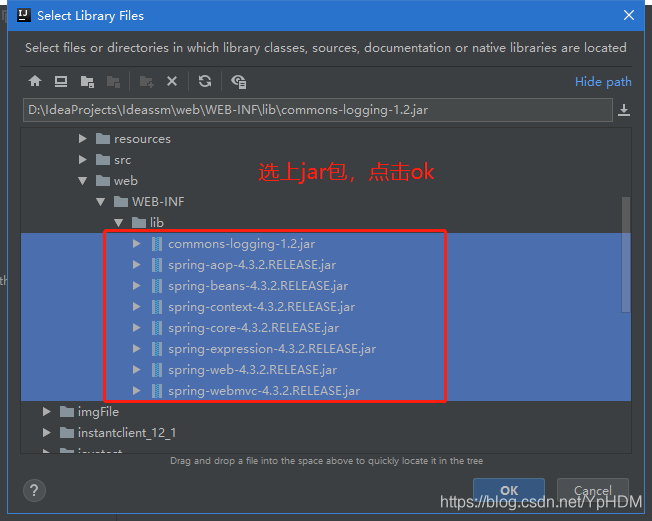Click the New Folder toolbar icon
Image resolution: width=652 pixels, height=521 pixels.
tap(146, 81)
